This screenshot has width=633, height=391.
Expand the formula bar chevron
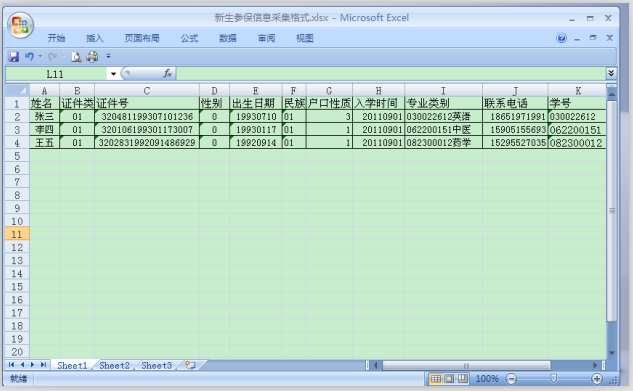tap(611, 73)
